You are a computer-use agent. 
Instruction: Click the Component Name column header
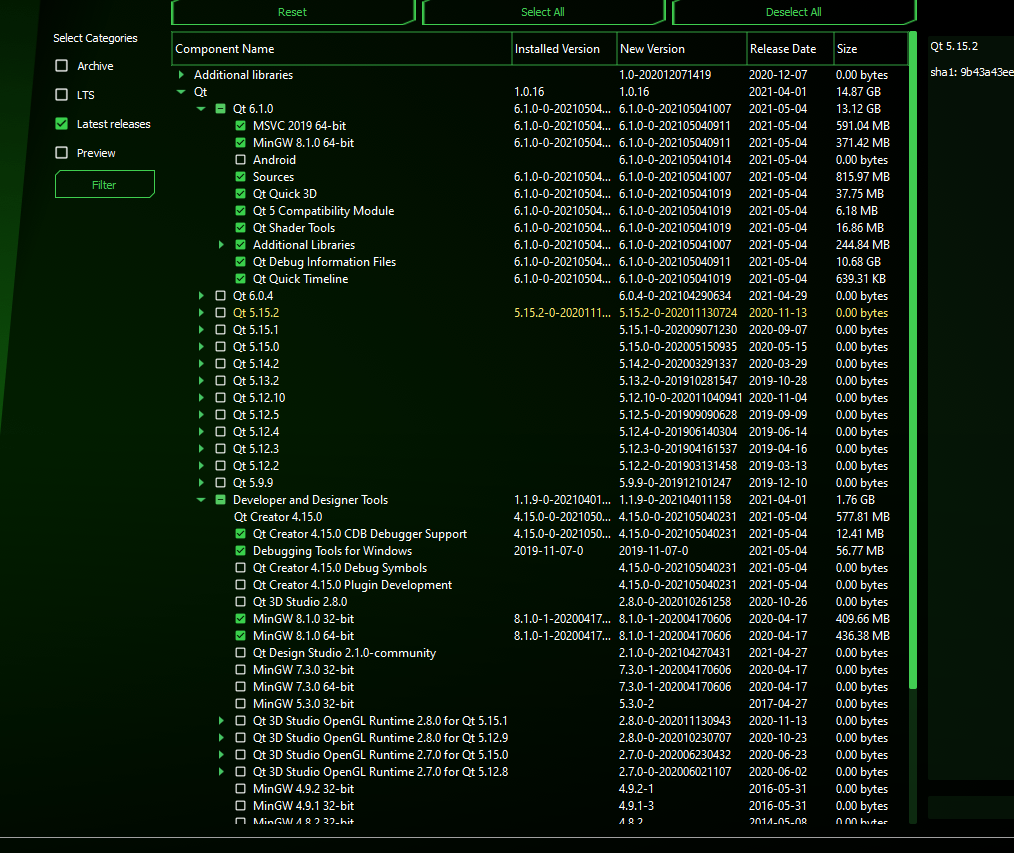tap(342, 49)
